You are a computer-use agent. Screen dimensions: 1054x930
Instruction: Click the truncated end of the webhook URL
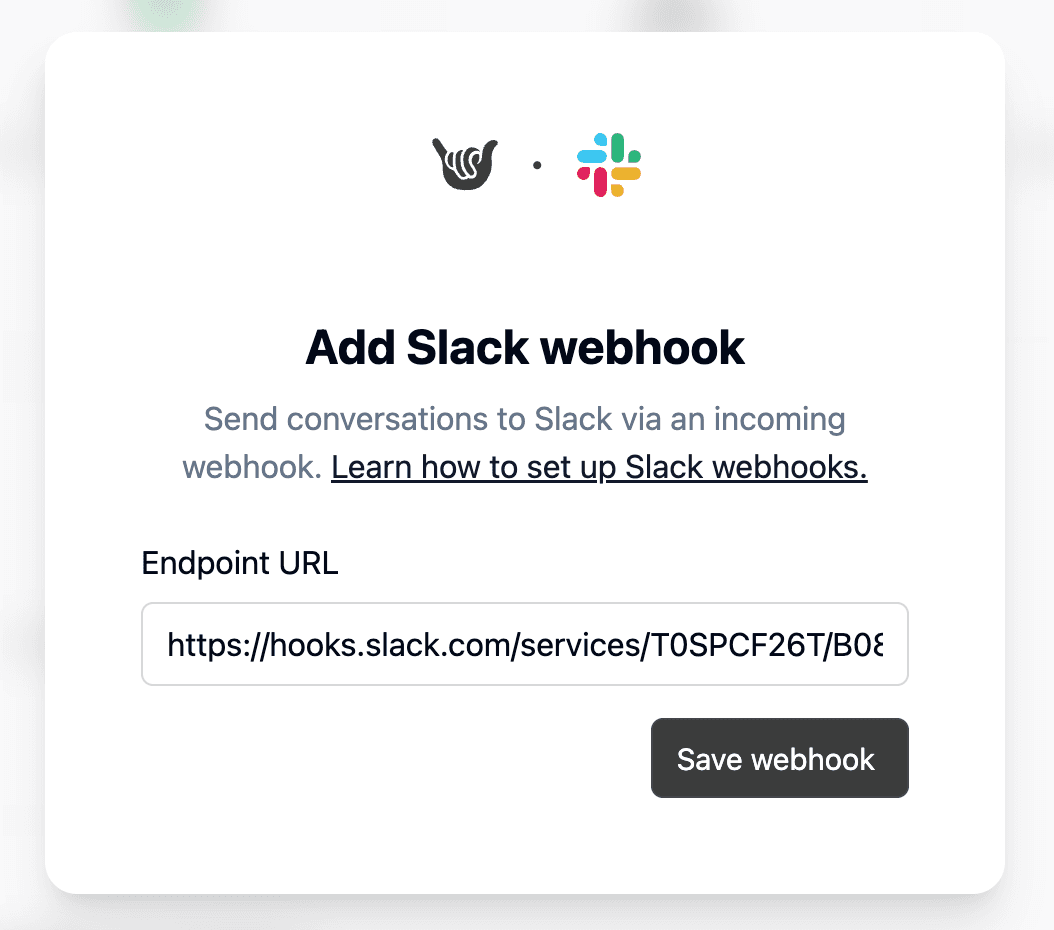(878, 644)
